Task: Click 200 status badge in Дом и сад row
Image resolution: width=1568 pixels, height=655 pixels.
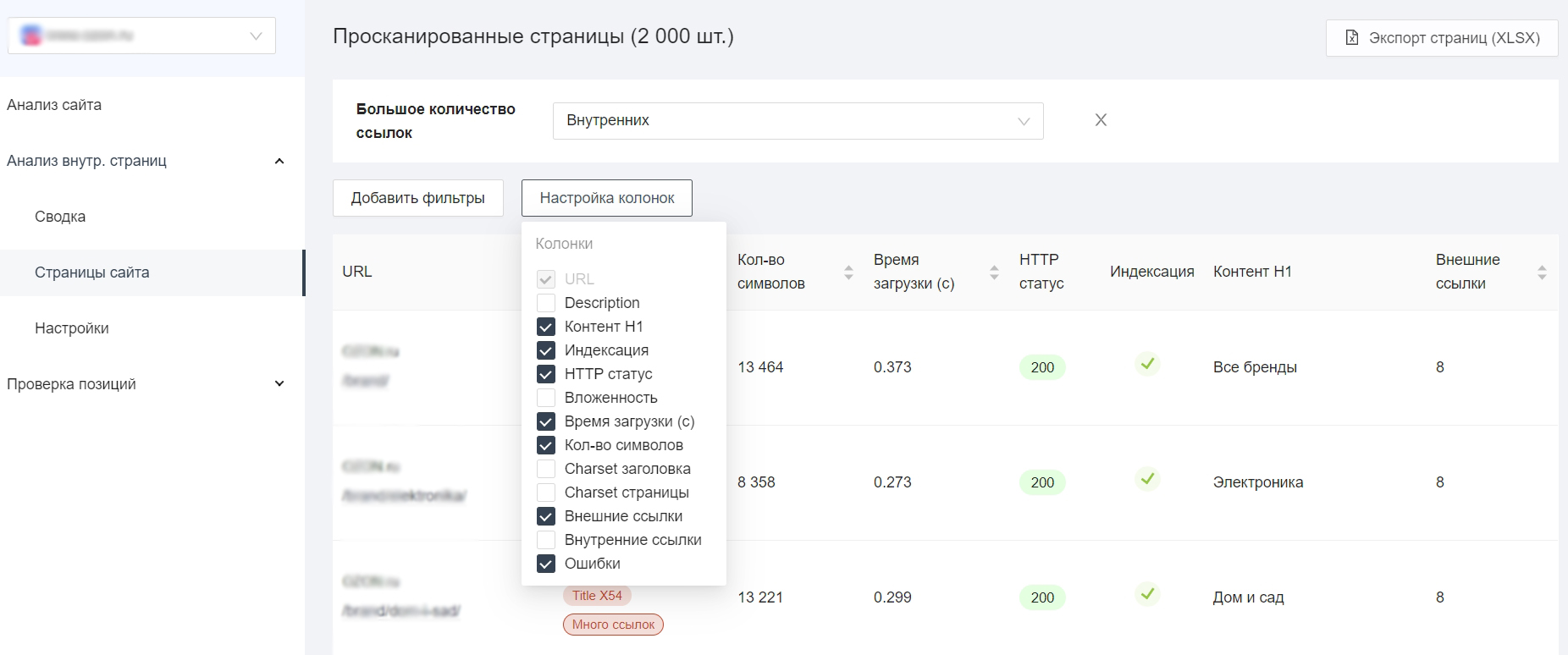Action: pos(1042,597)
